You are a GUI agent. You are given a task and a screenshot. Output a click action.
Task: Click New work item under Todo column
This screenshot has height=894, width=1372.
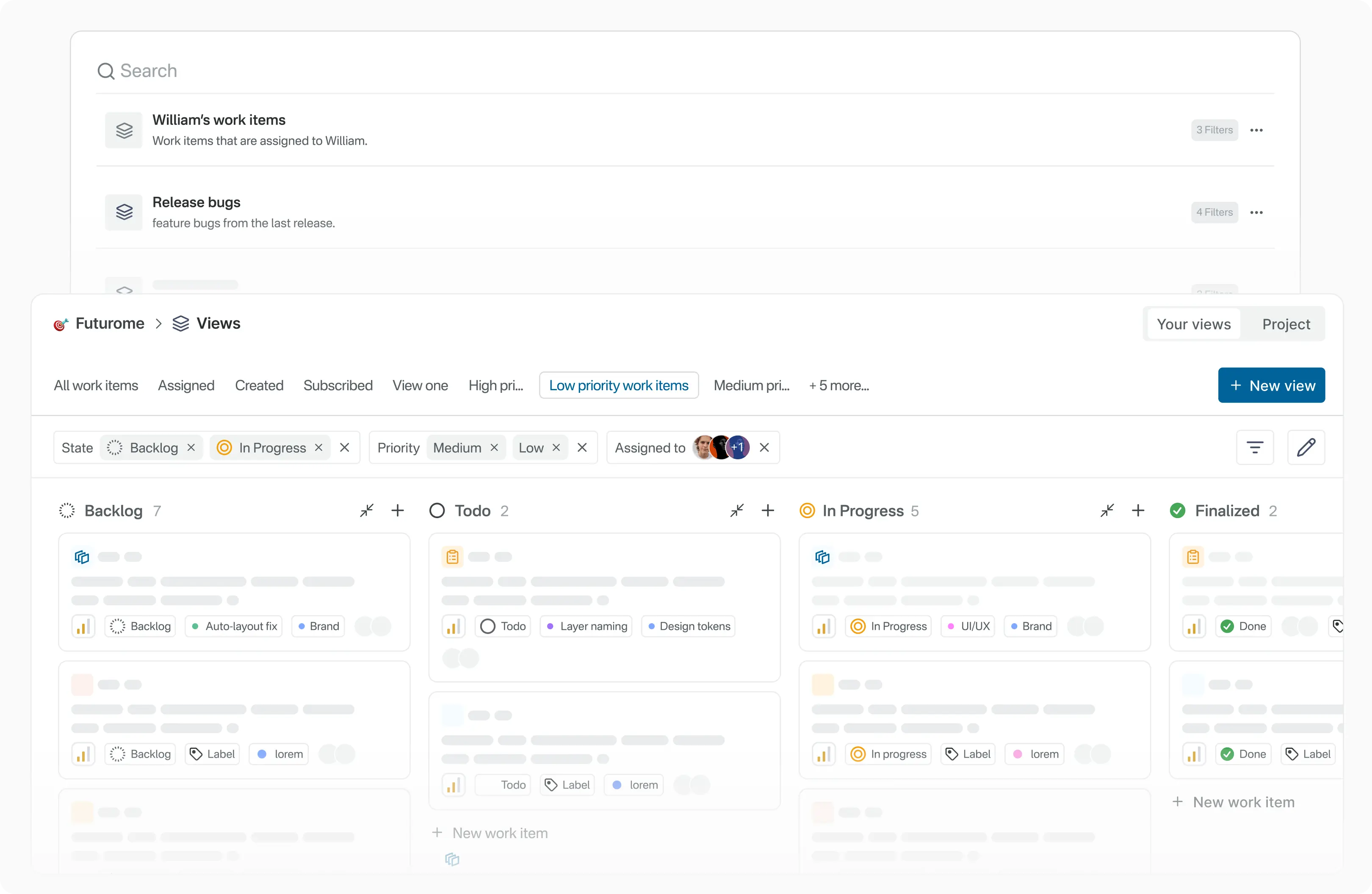[491, 833]
